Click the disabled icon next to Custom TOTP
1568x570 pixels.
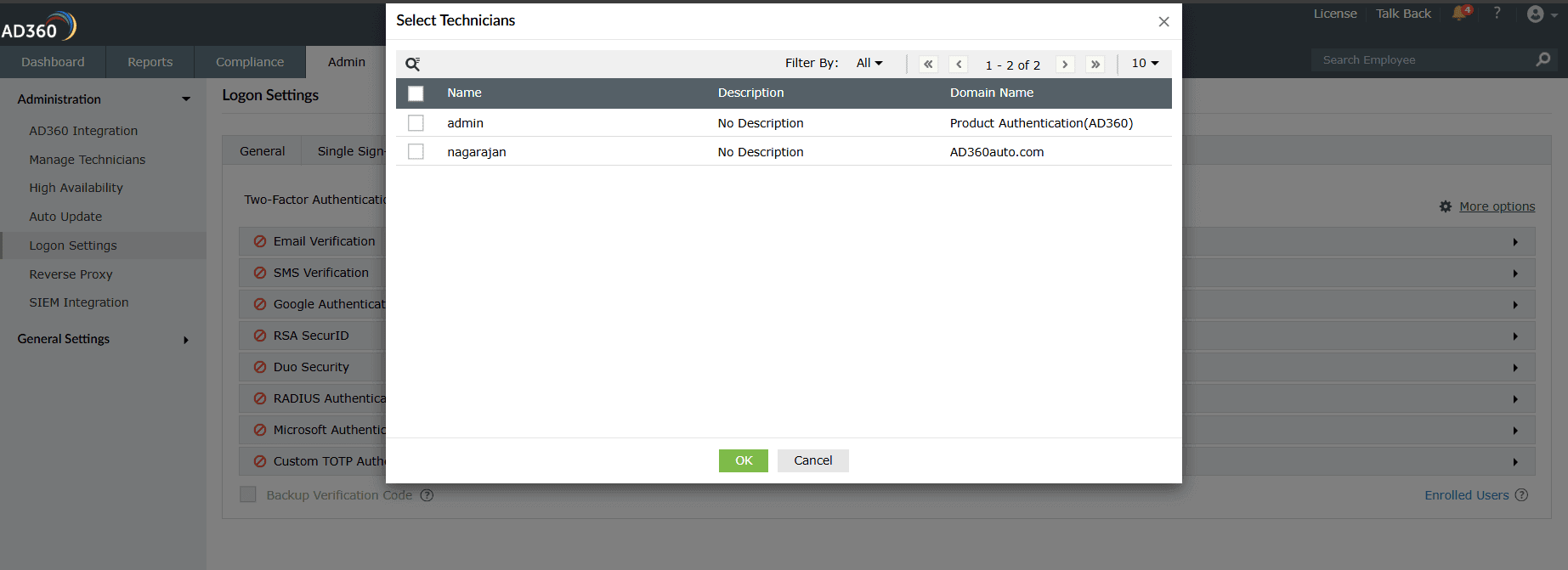(260, 461)
